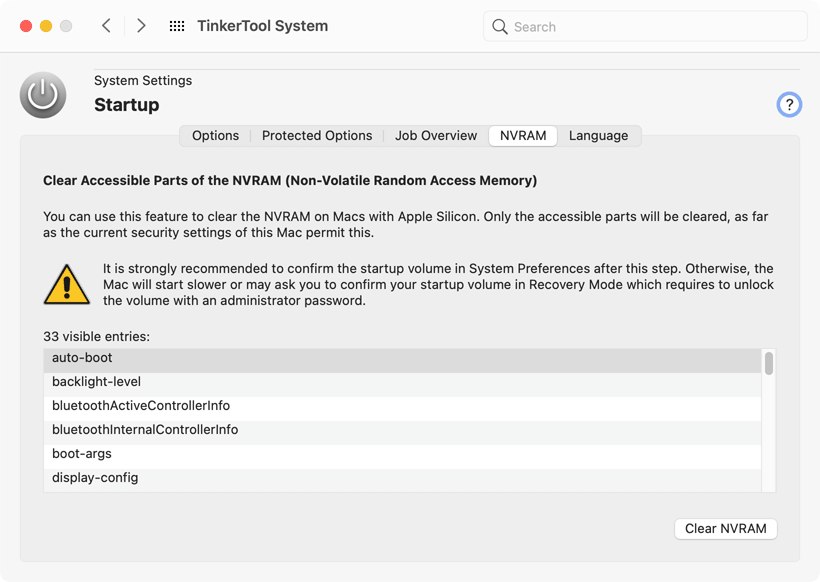Click the TinkerTool System window title

coord(263,26)
